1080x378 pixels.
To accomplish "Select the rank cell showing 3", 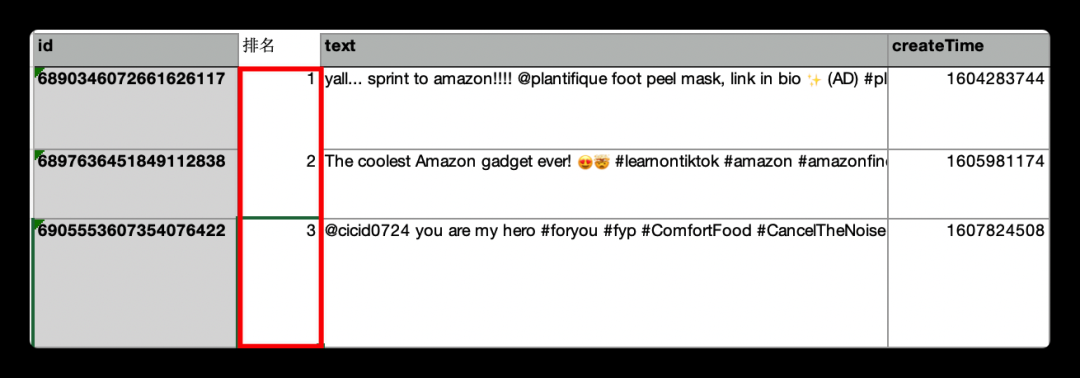I will point(279,282).
